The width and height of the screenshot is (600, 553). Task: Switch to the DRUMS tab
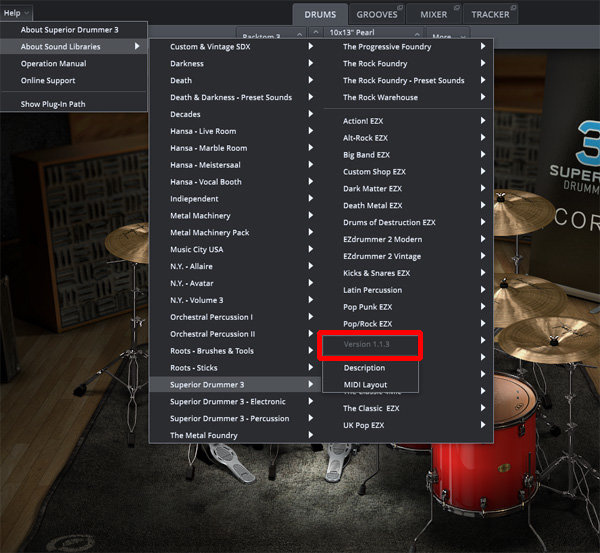pos(320,15)
